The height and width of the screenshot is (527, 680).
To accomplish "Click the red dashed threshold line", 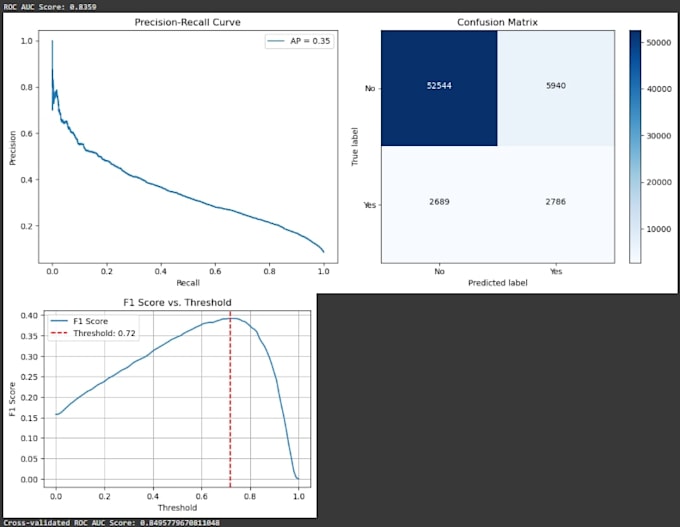I will pos(230,399).
